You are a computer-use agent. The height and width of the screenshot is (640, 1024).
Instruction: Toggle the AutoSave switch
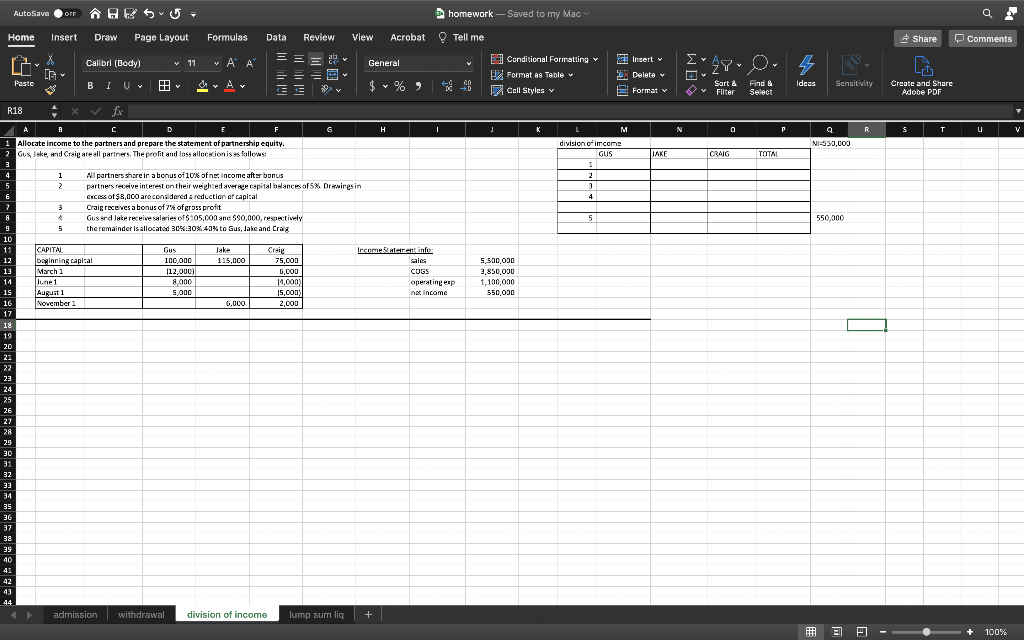[66, 14]
